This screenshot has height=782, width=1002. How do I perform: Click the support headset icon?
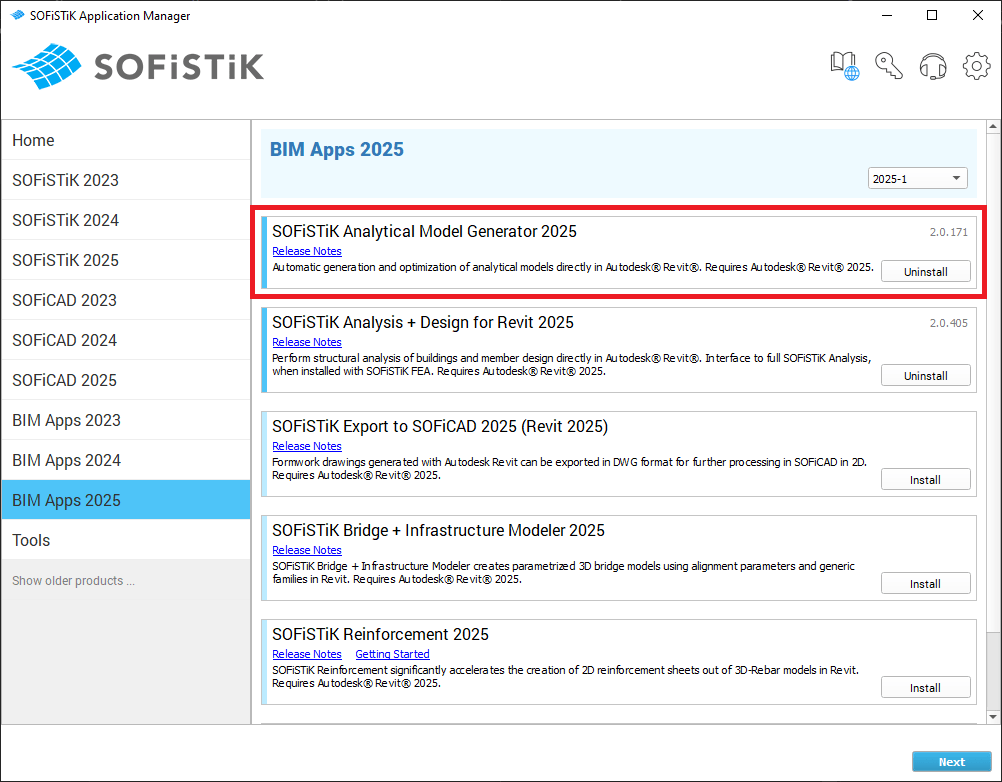click(933, 66)
